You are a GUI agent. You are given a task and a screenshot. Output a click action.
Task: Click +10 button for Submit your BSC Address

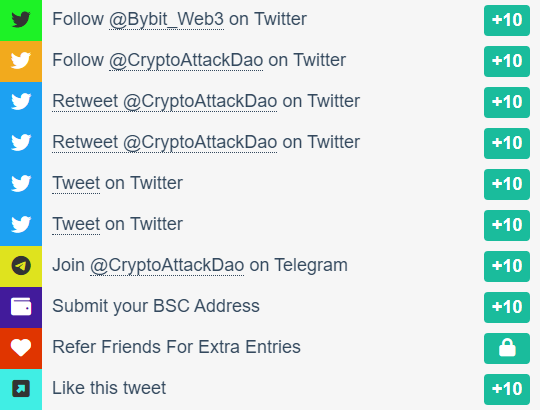pyautogui.click(x=507, y=307)
